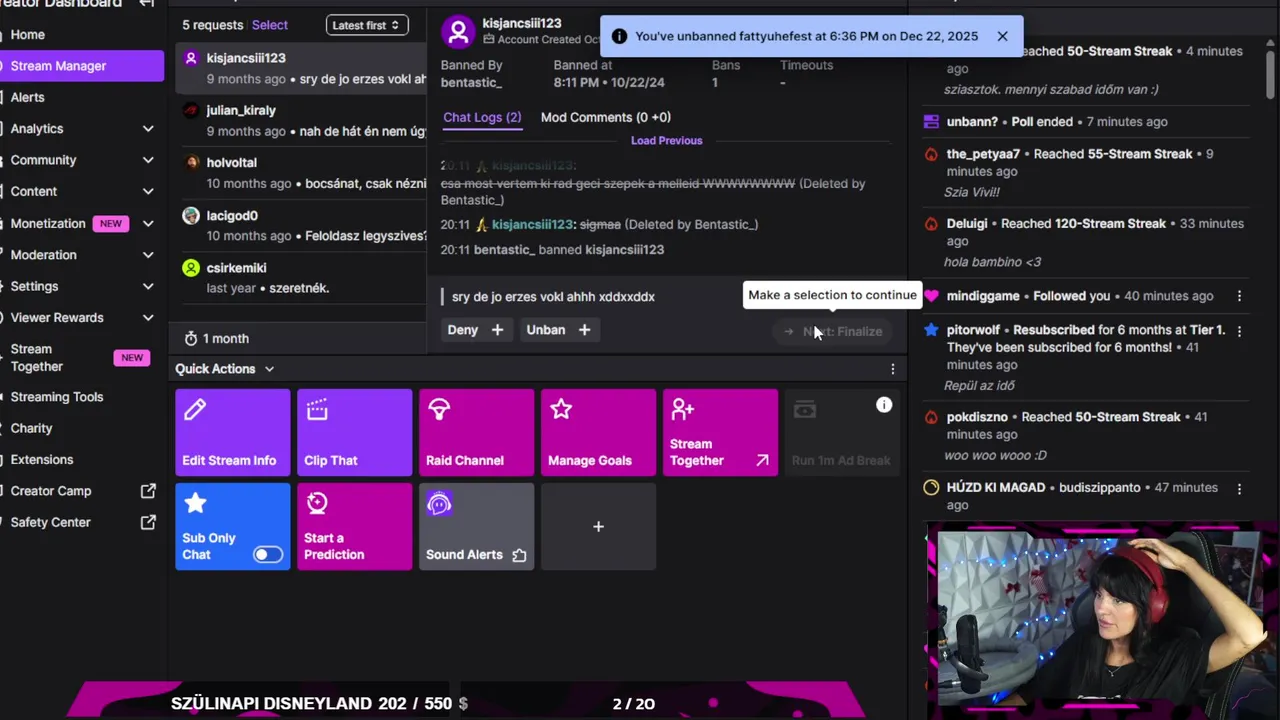This screenshot has height=720, width=1280.
Task: Click kisjancsiii123 profile avatar icon
Action: (458, 32)
